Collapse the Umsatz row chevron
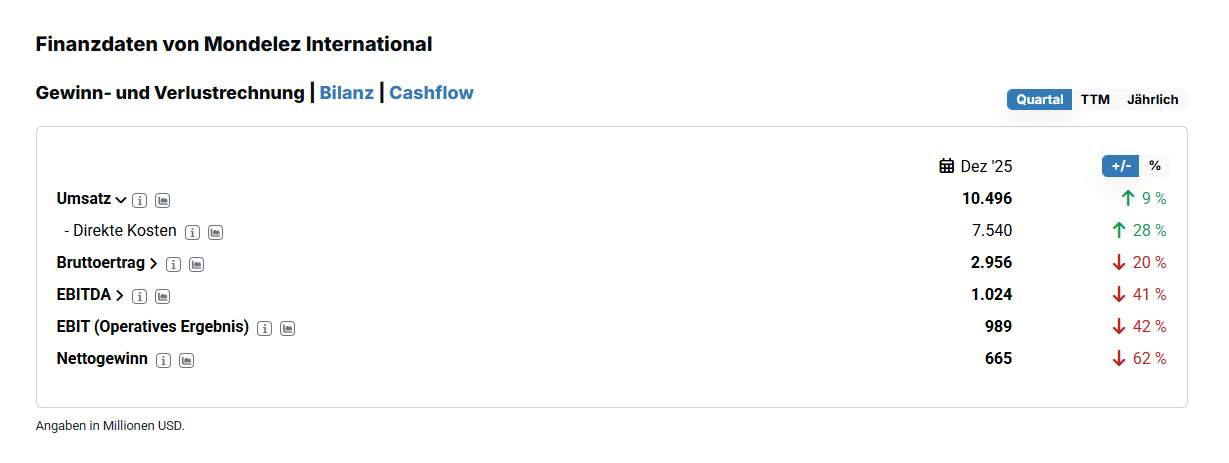1229x463 pixels. [121, 200]
